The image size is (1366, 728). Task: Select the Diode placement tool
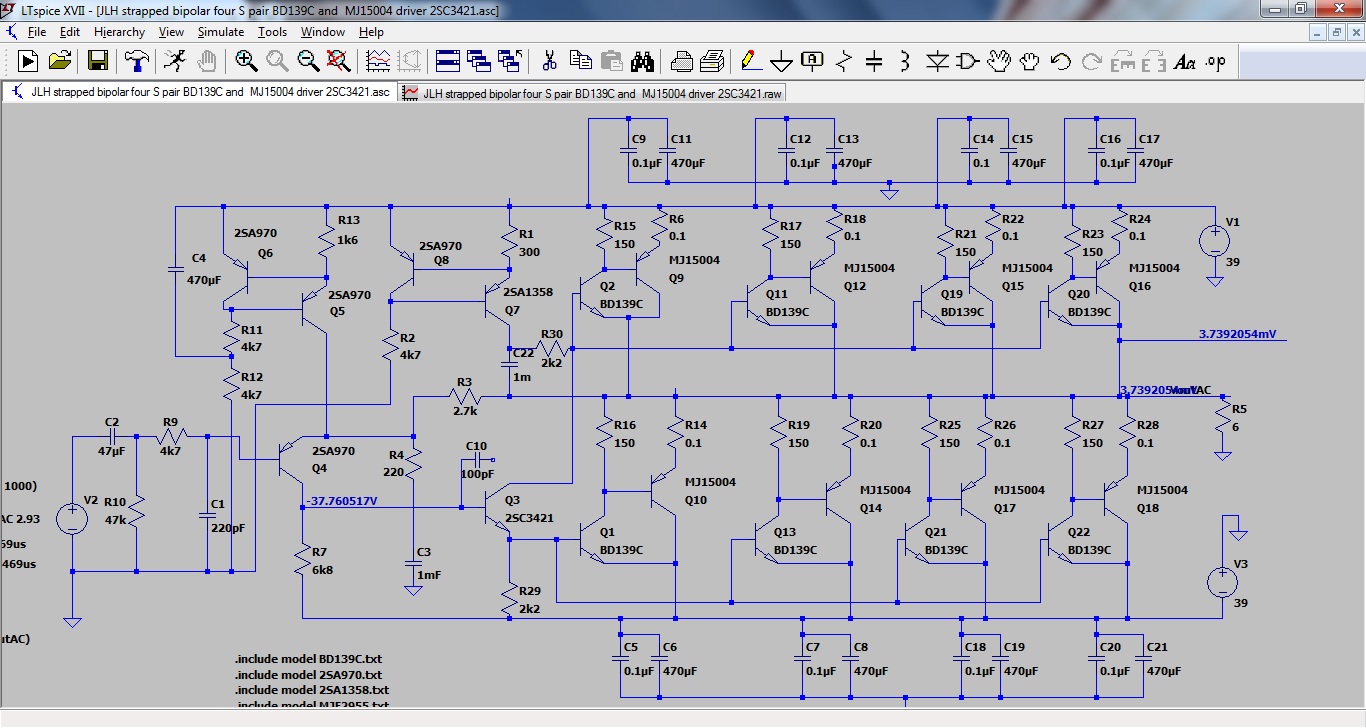pyautogui.click(x=937, y=61)
